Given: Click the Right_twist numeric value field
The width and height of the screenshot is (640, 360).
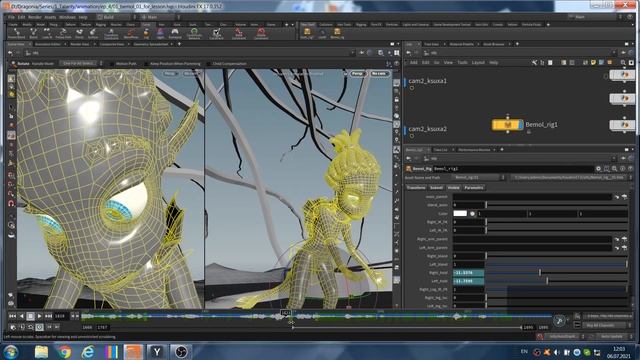Looking at the screenshot, I should click(x=469, y=272).
